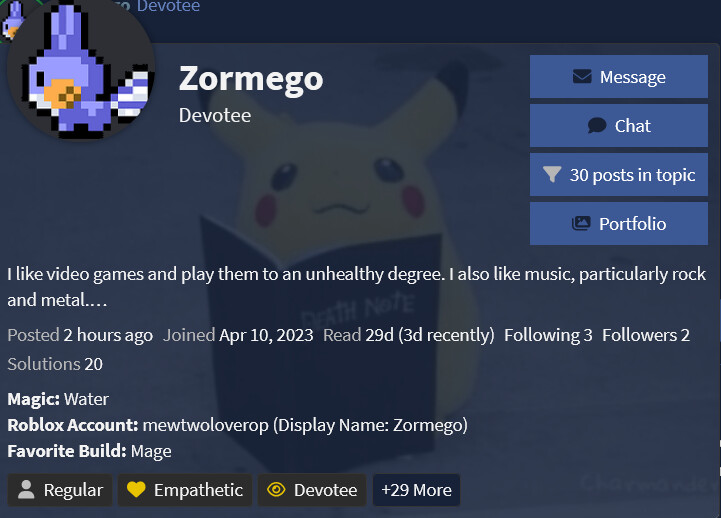Click the speech bubble Chat icon
The image size is (721, 518).
[597, 125]
